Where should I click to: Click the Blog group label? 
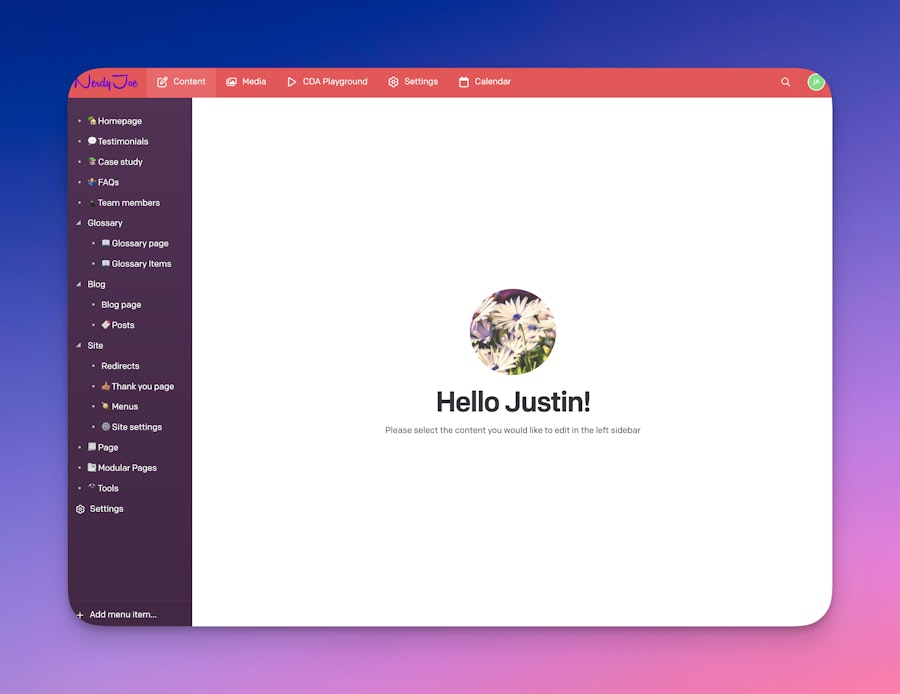point(96,284)
